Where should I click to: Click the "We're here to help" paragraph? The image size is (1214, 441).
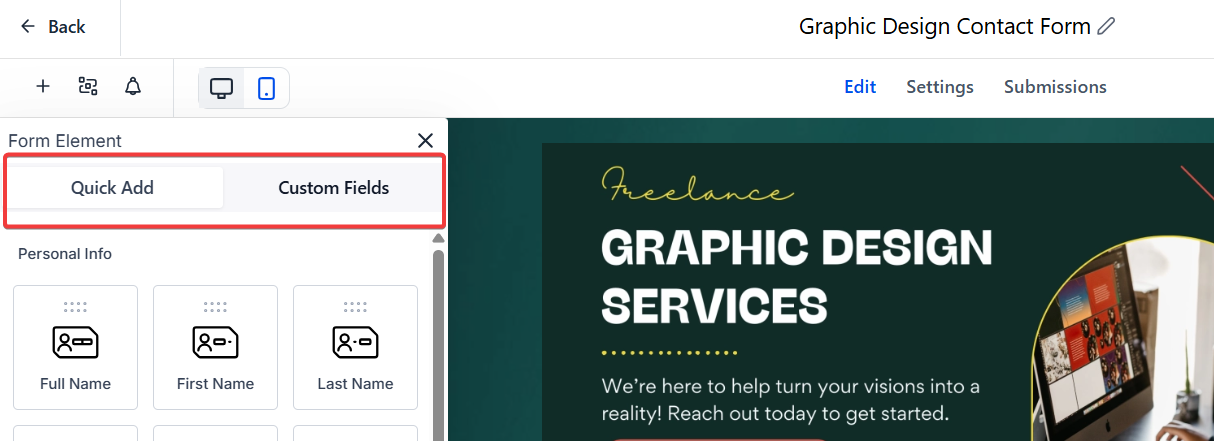pos(791,399)
